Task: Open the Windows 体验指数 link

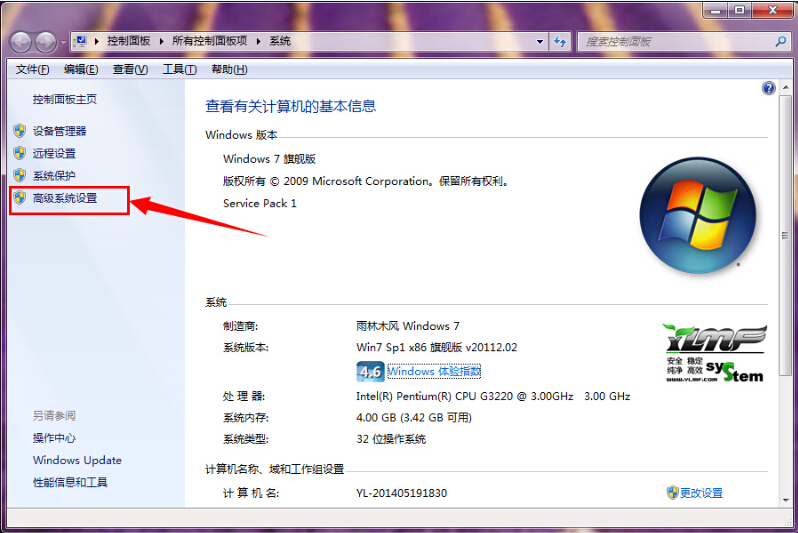Action: click(434, 371)
